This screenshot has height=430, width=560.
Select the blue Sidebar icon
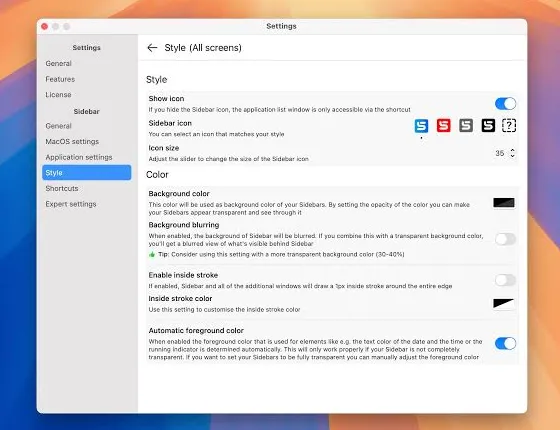click(x=421, y=126)
